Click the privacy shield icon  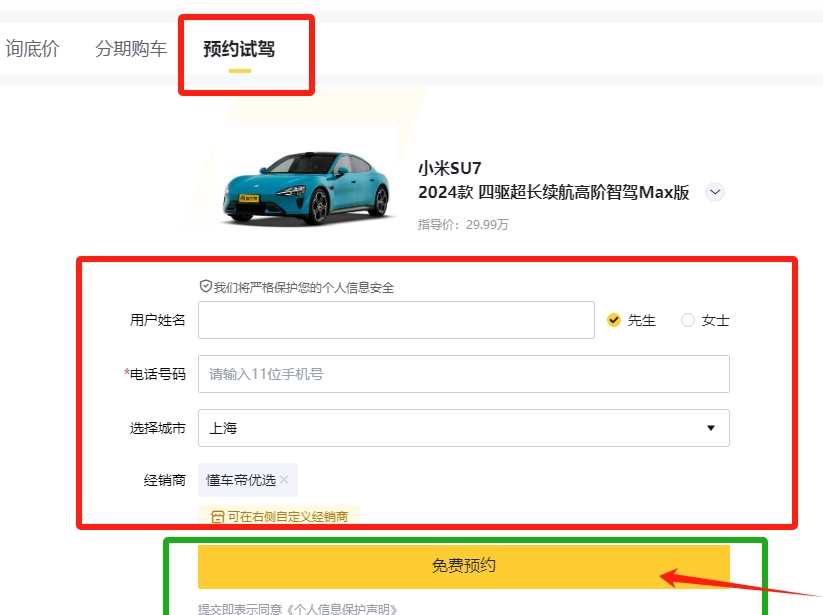point(205,287)
